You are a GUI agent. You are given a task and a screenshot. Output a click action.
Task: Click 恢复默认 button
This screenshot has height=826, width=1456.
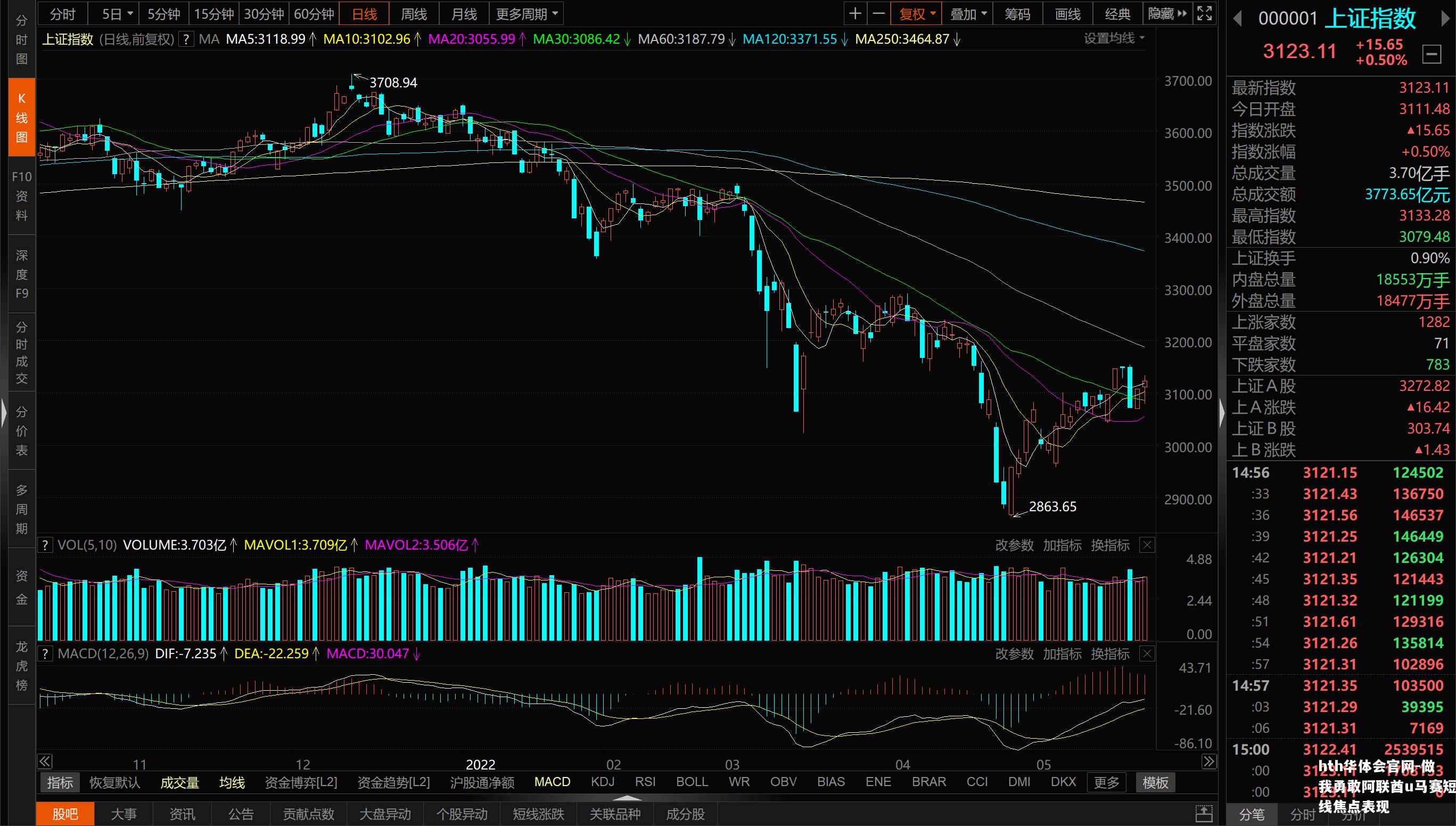[x=114, y=783]
